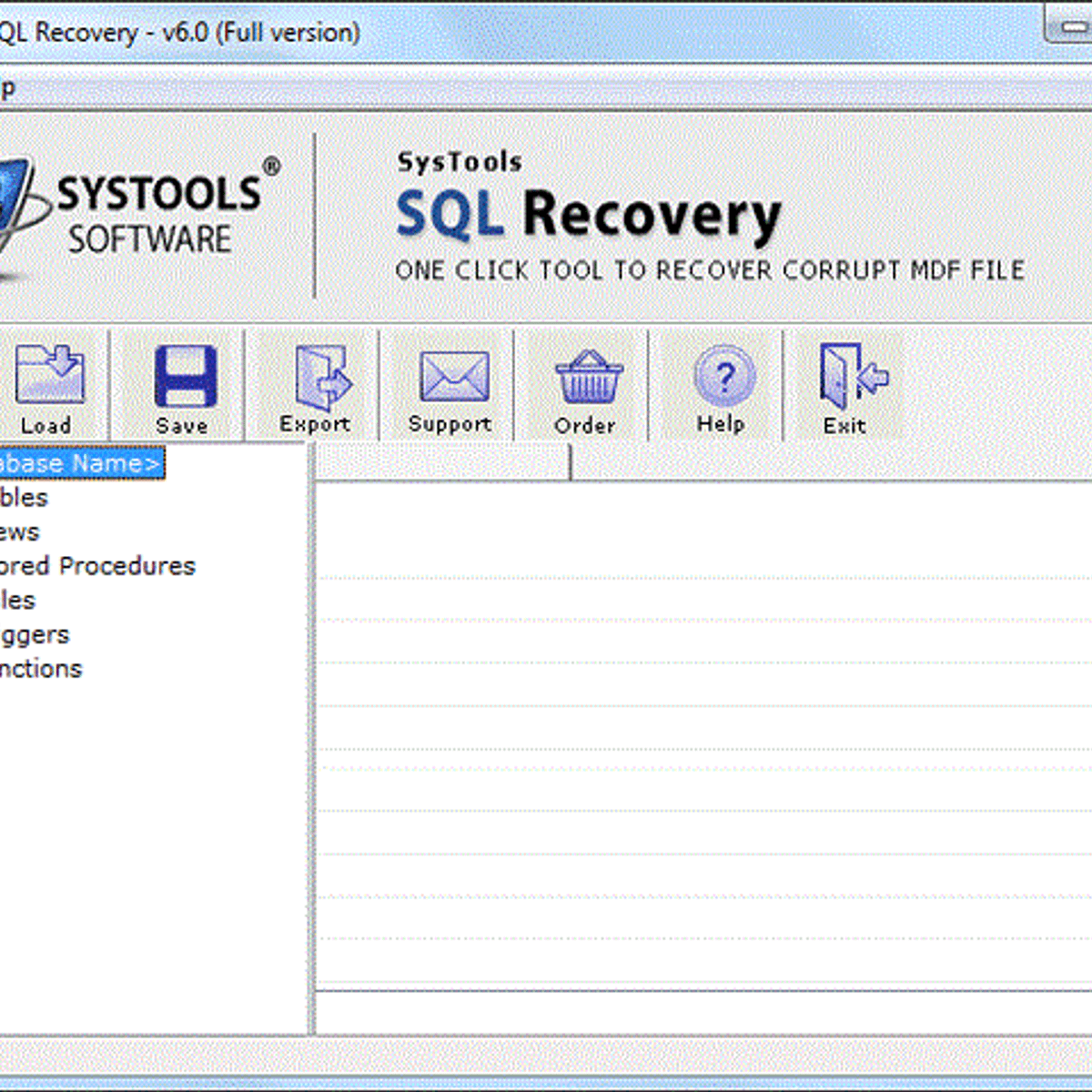The width and height of the screenshot is (1092, 1092).
Task: Click the Save floppy disk icon
Action: coord(185,375)
